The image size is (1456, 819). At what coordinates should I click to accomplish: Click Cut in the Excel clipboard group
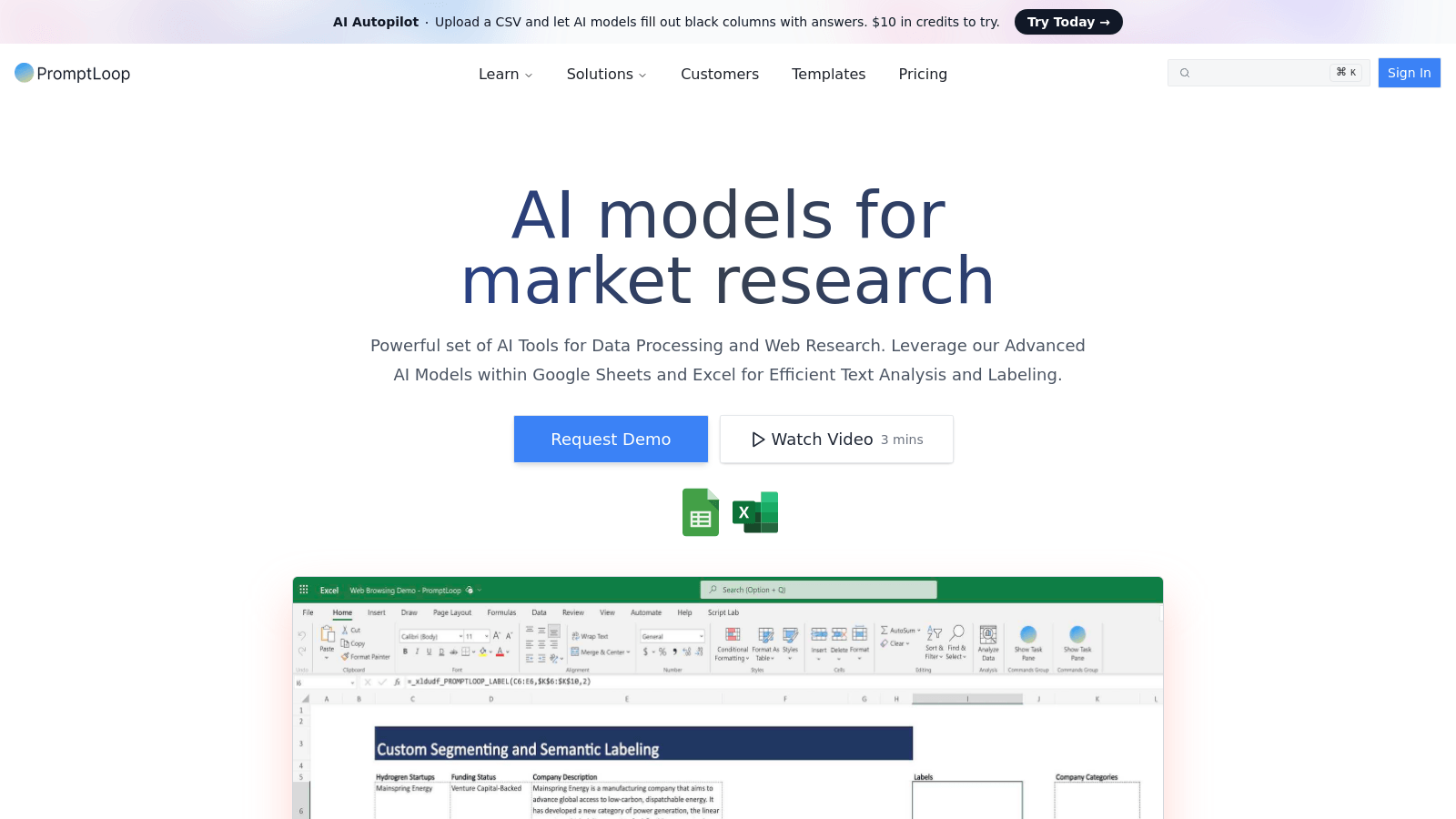(351, 630)
